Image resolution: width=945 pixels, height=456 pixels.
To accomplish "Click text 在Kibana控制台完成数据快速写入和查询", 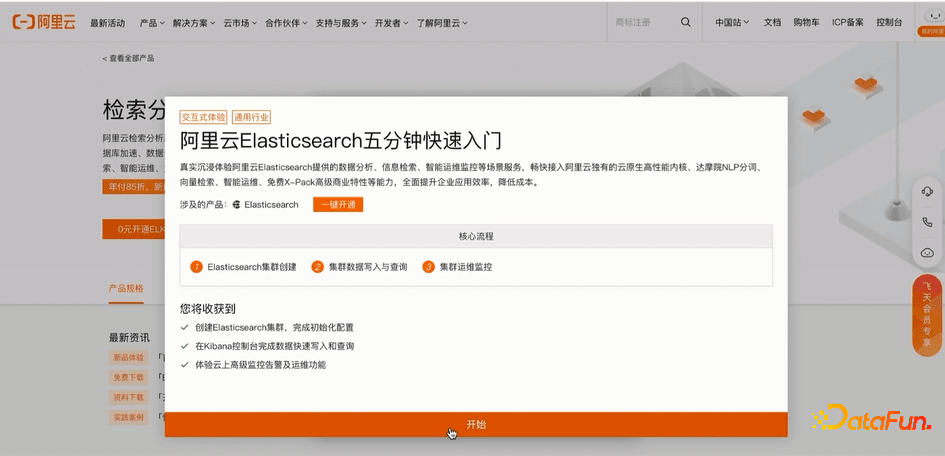I will (275, 346).
